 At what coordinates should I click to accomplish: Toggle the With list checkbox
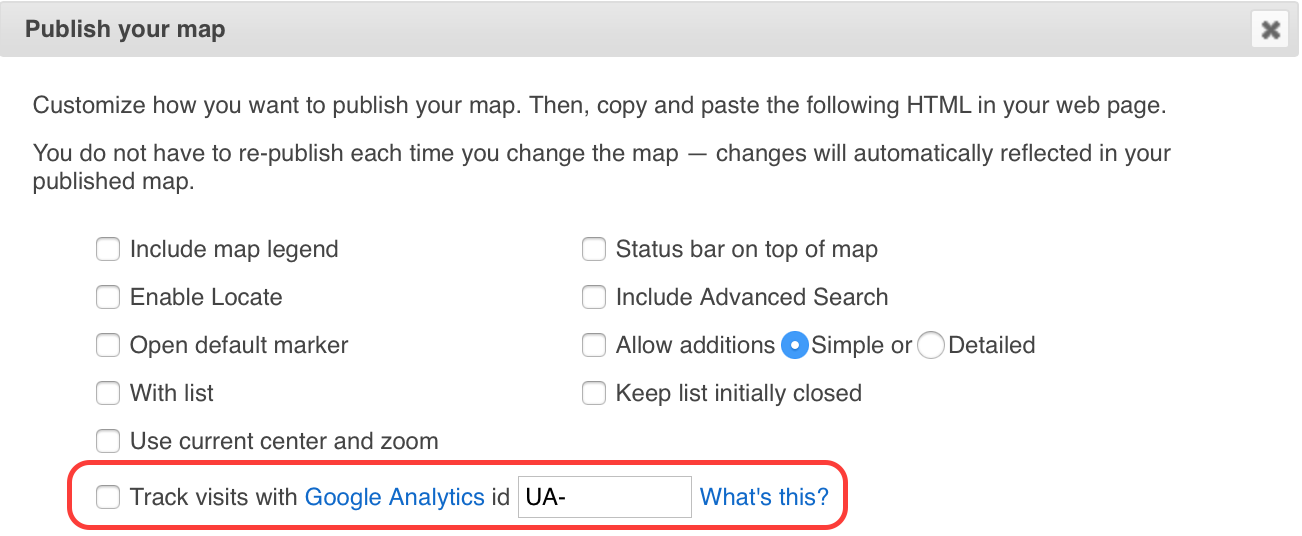tap(108, 393)
